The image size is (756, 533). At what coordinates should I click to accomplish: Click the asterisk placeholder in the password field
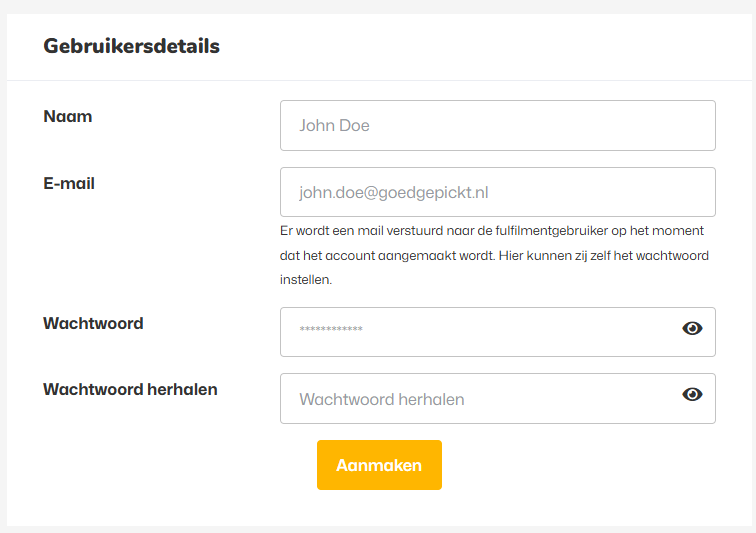point(331,330)
